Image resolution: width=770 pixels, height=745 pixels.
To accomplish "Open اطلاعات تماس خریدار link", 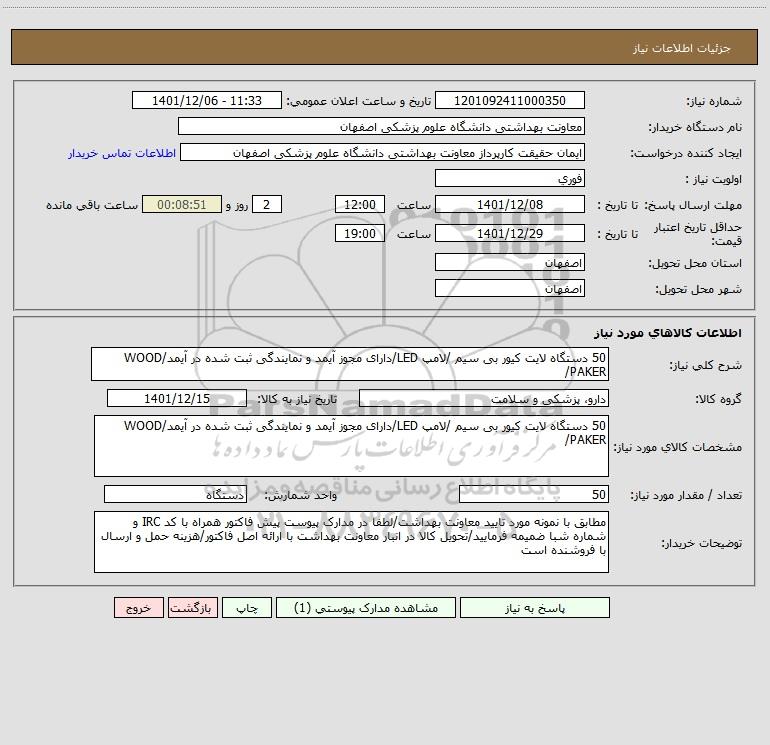I will 122,153.
